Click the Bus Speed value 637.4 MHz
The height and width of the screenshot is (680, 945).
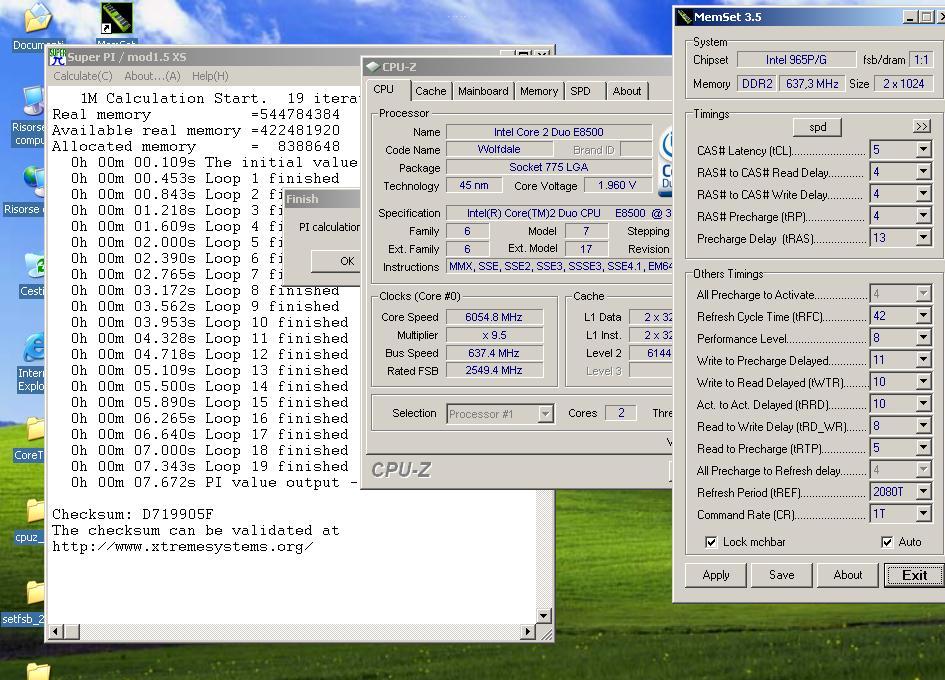[494, 353]
